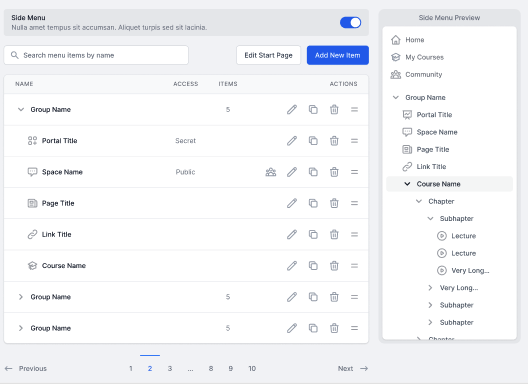The height and width of the screenshot is (384, 528).
Task: Edit the Space Name row
Action: pyautogui.click(x=292, y=172)
